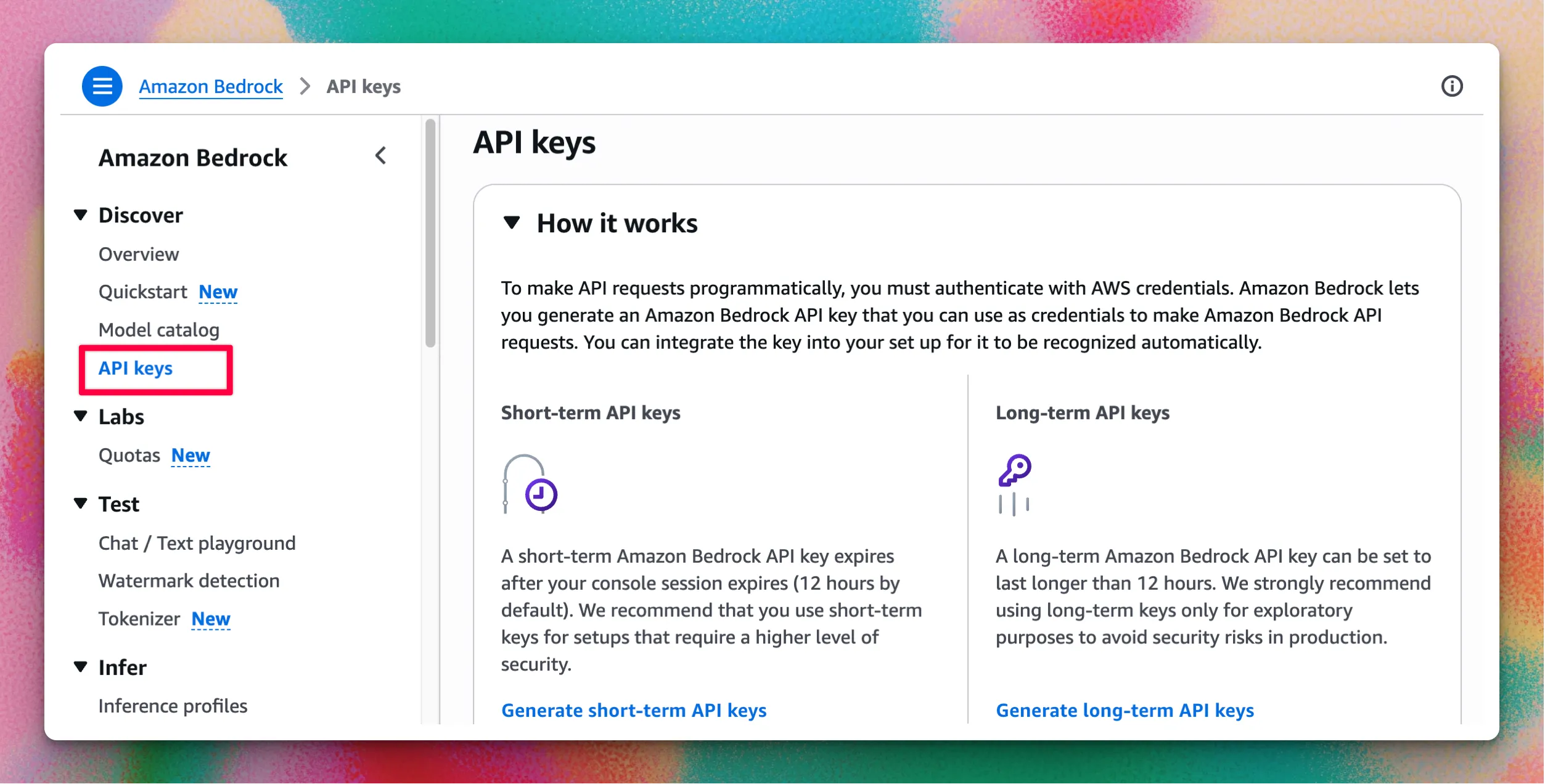Viewport: 1545px width, 784px height.
Task: Click Generate long-term API keys link
Action: pyautogui.click(x=1125, y=710)
